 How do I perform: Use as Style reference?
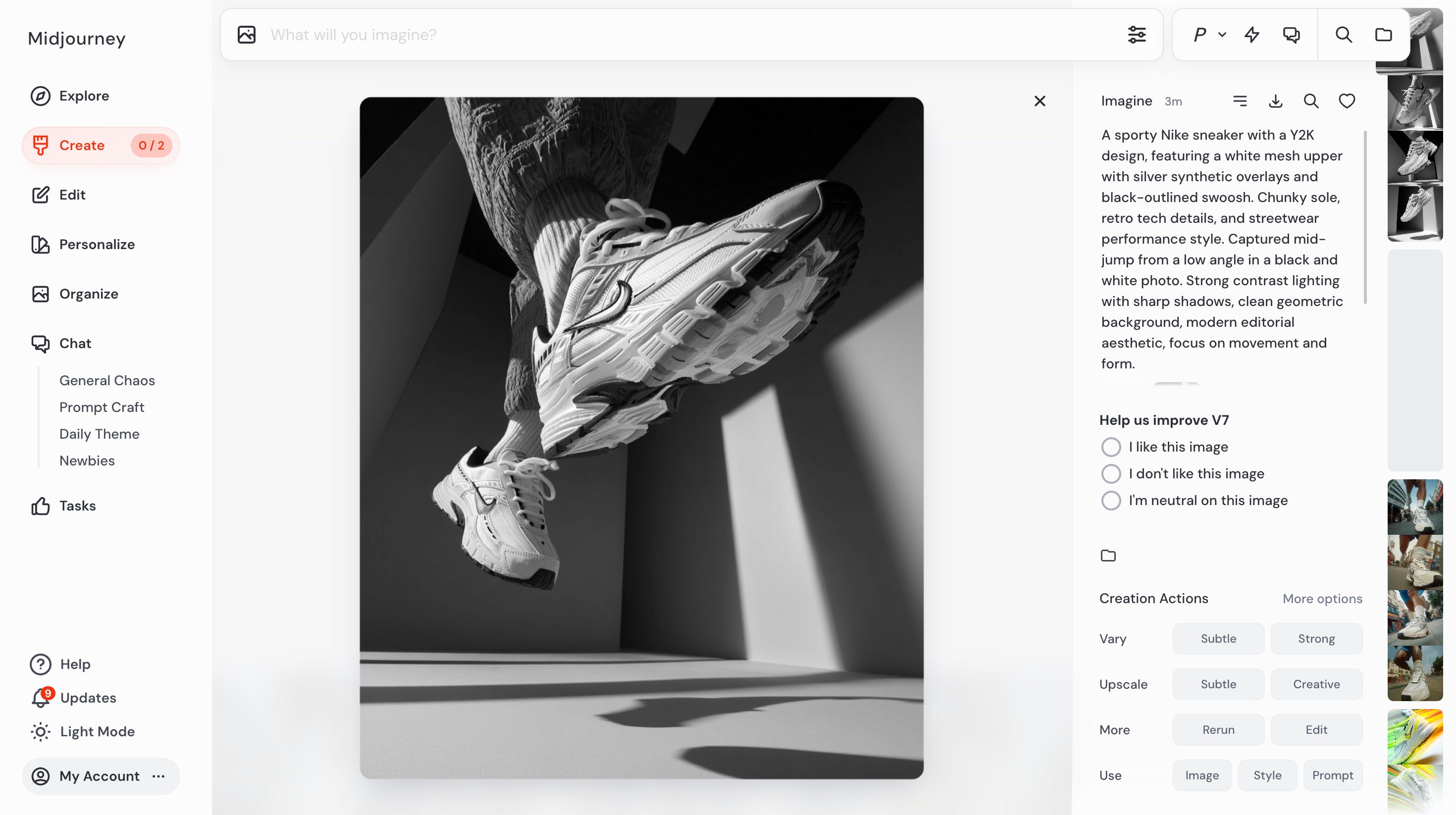(x=1267, y=775)
